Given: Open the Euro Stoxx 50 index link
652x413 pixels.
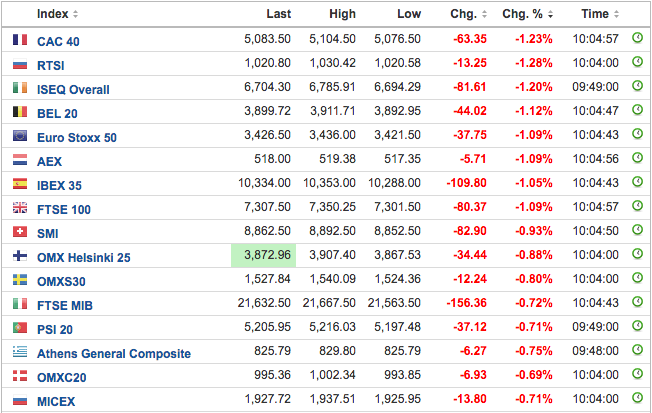Looking at the screenshot, I should 77,137.
